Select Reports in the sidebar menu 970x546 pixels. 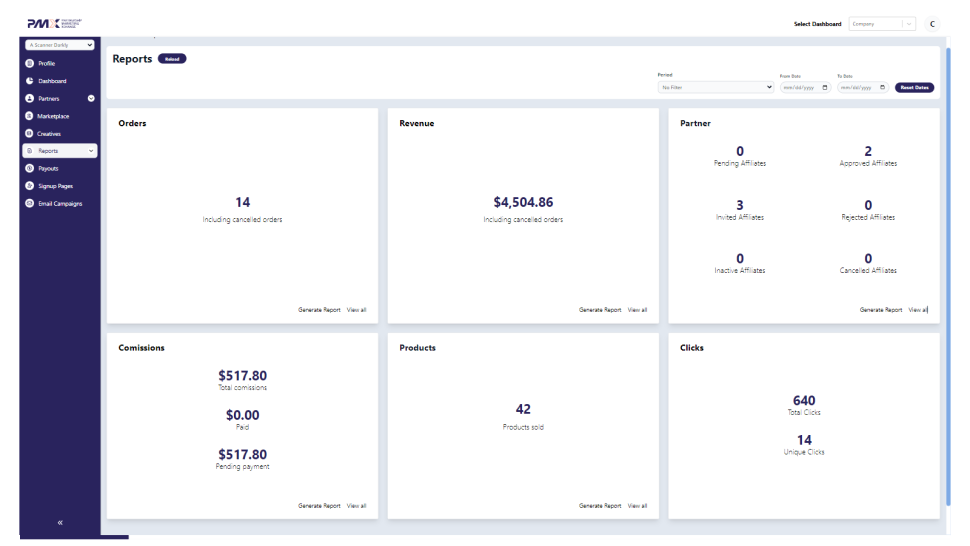click(x=59, y=151)
